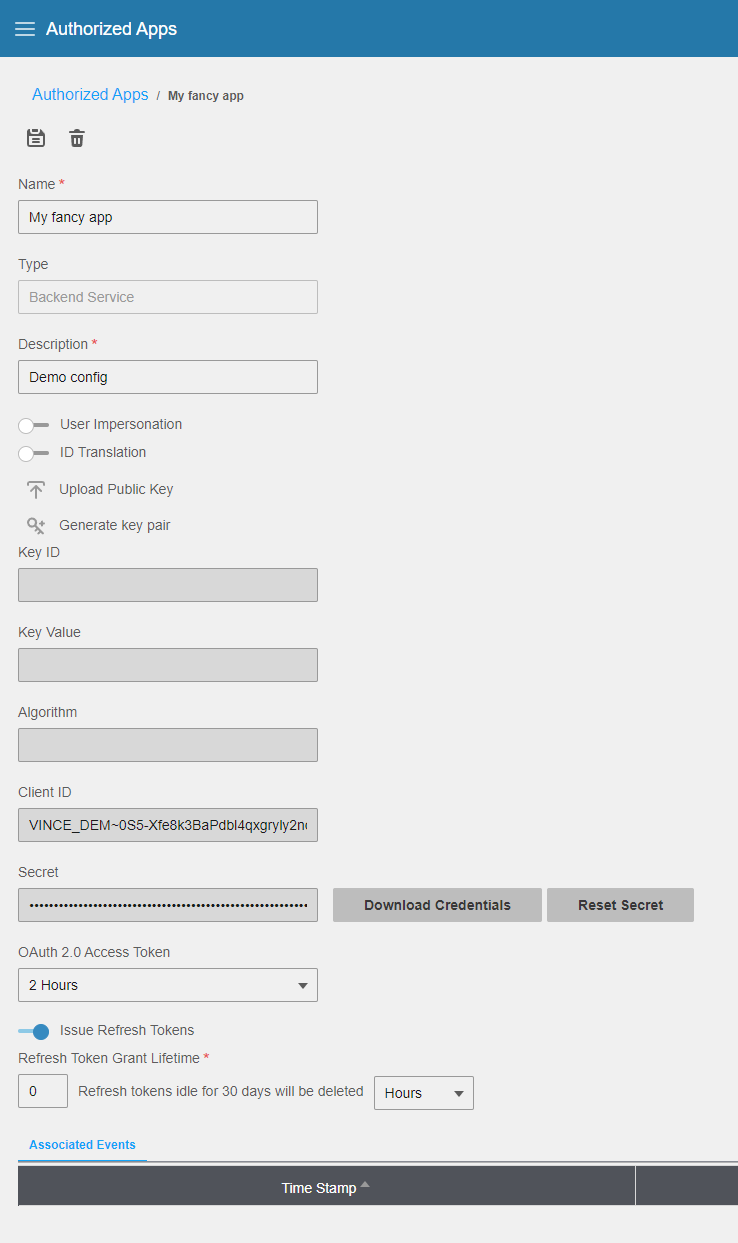The width and height of the screenshot is (738, 1243).
Task: Click the Algorithm field
Action: pos(168,745)
